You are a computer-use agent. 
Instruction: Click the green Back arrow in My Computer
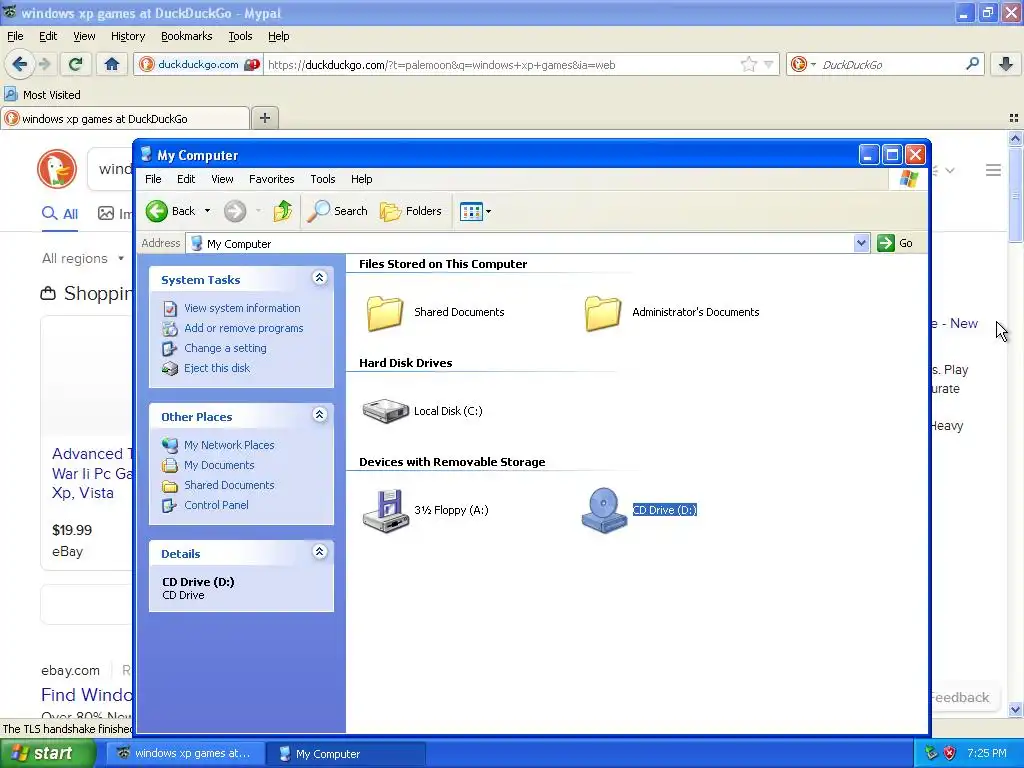(157, 211)
